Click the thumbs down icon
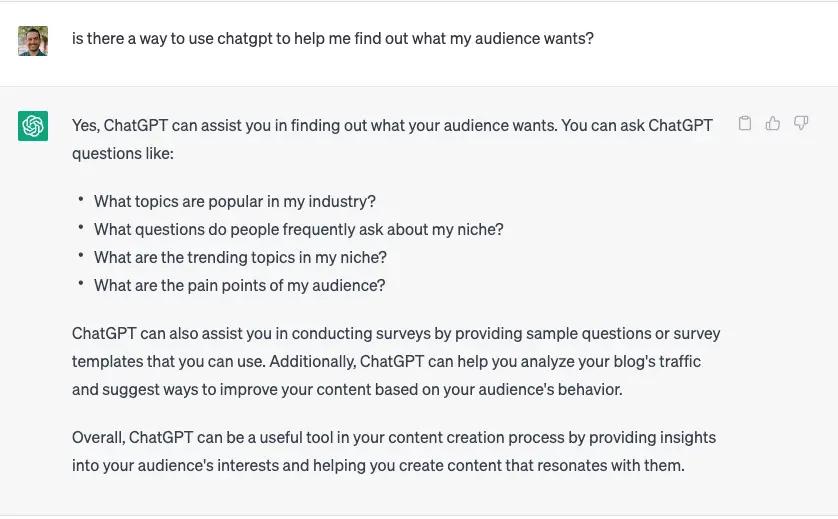This screenshot has height=519, width=838. [x=801, y=123]
